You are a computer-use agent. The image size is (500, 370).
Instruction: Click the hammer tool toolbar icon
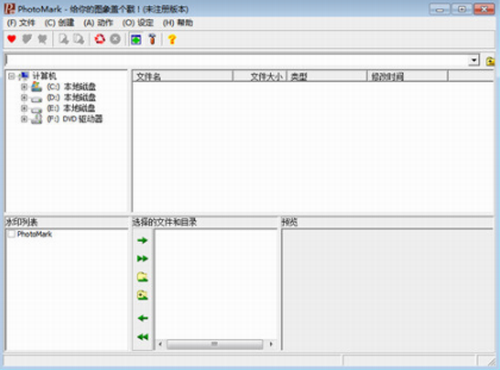[x=152, y=39]
